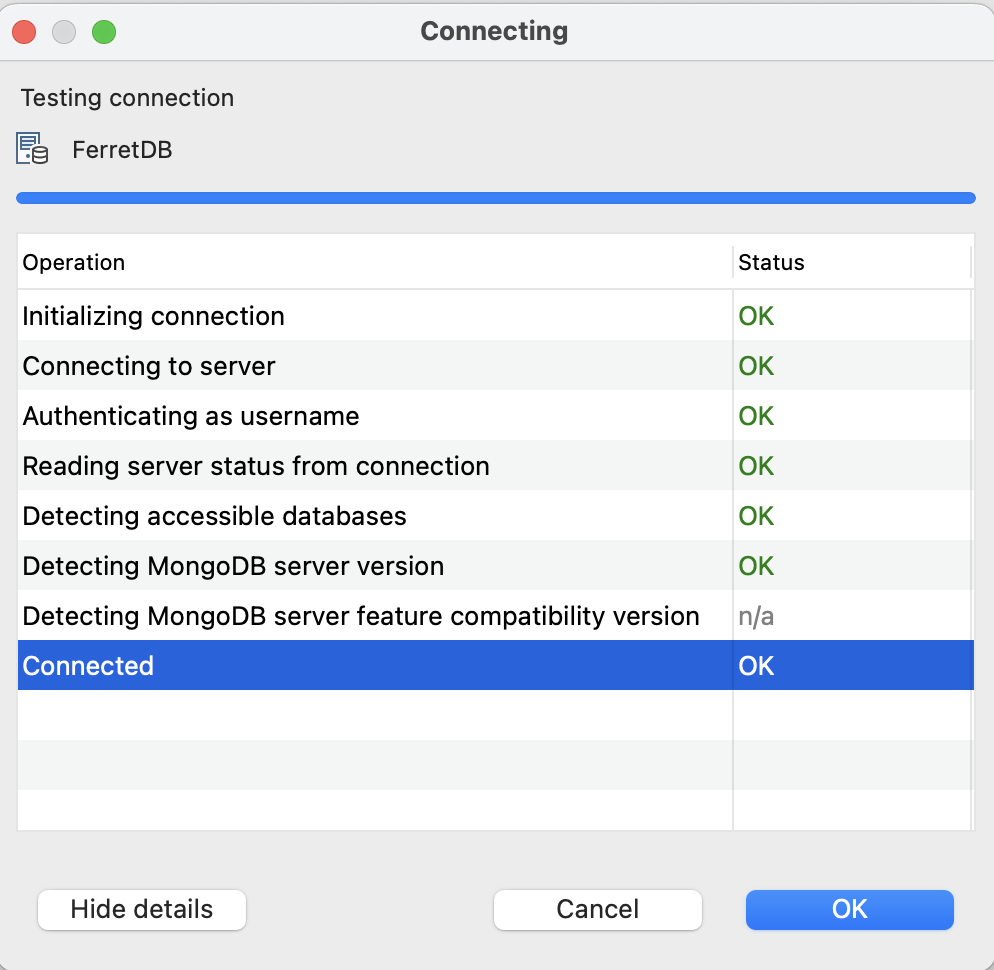Click the OK status icon next to Connected
The height and width of the screenshot is (970, 994).
756,665
